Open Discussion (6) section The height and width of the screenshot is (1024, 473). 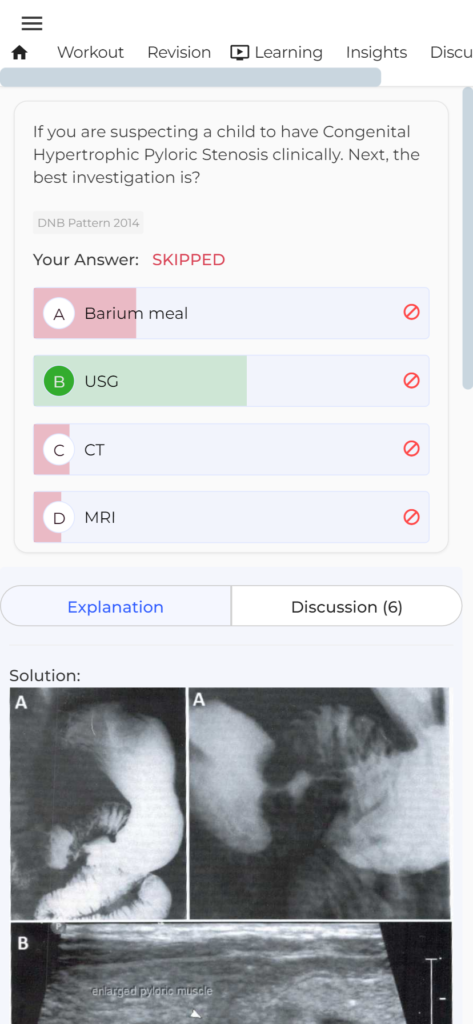[x=347, y=607]
